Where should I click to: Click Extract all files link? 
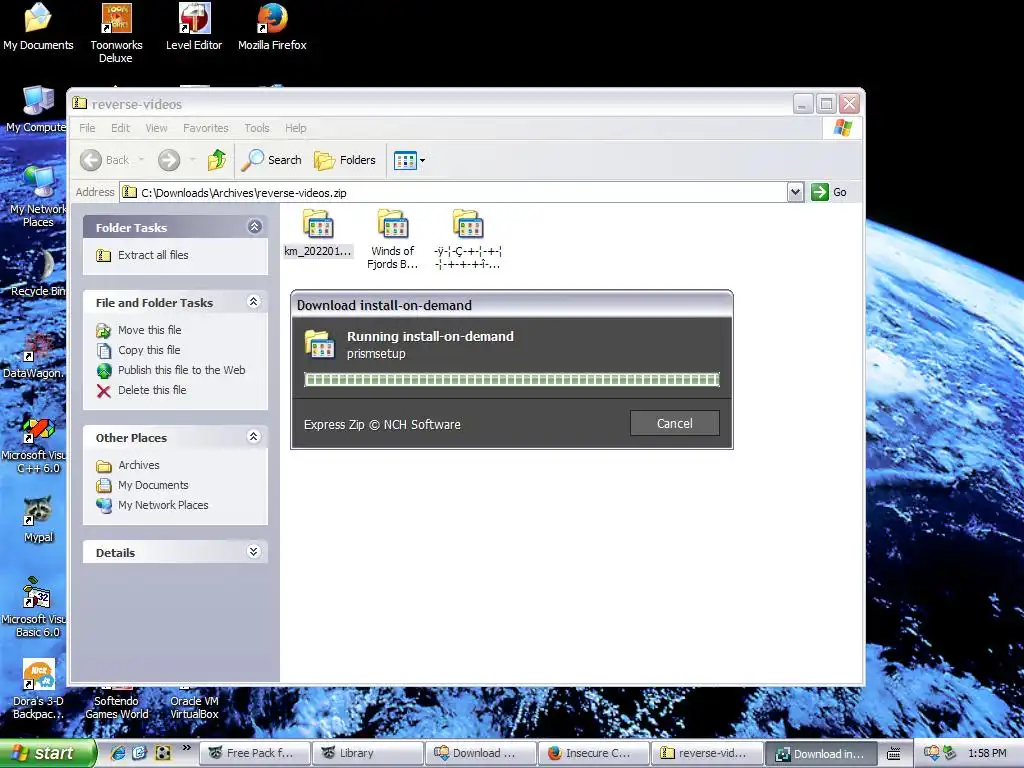pyautogui.click(x=142, y=255)
